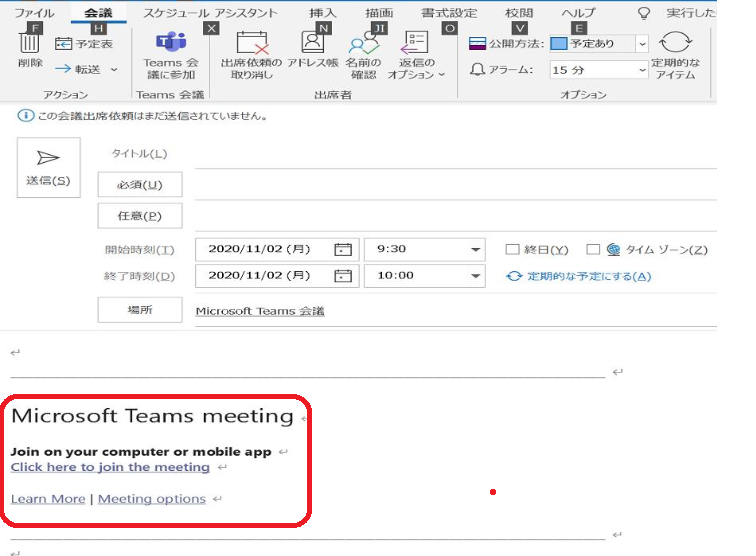Open start date calendar picker icon

click(x=343, y=249)
